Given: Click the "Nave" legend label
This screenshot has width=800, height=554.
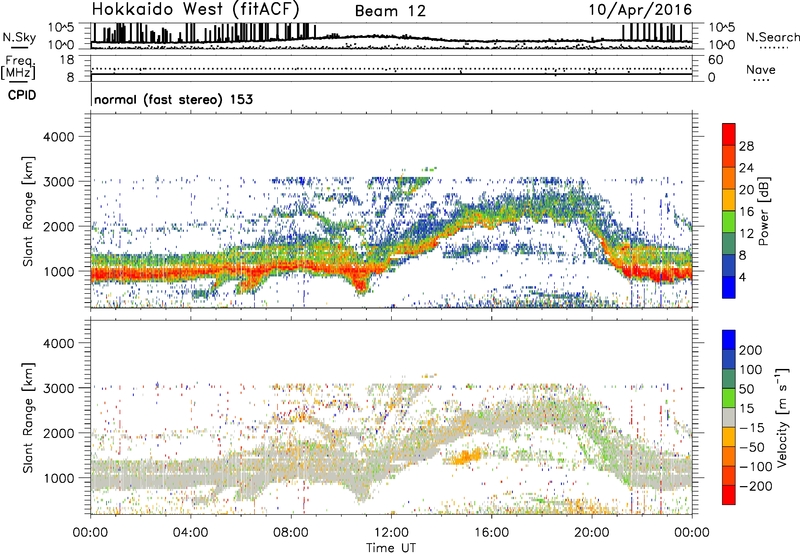Looking at the screenshot, I should point(761,69).
